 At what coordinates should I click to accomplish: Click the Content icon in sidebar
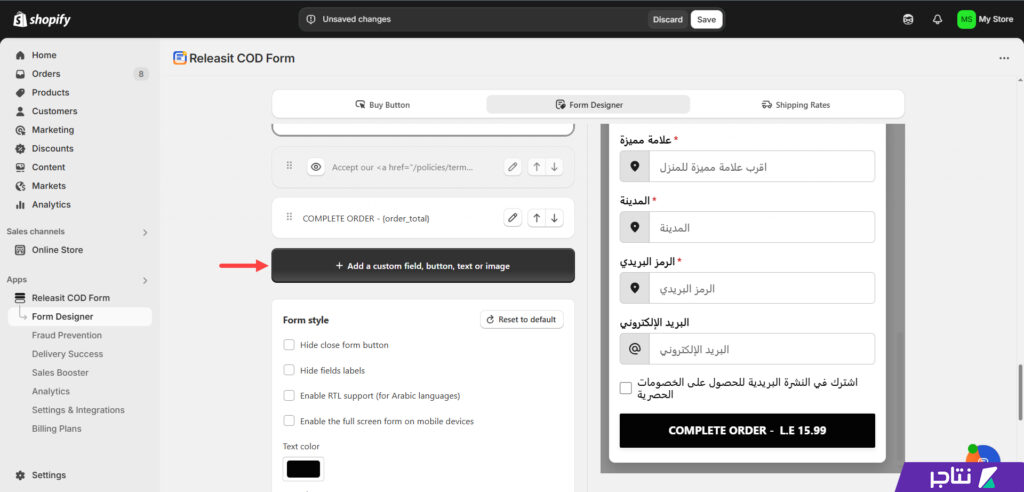[20, 167]
